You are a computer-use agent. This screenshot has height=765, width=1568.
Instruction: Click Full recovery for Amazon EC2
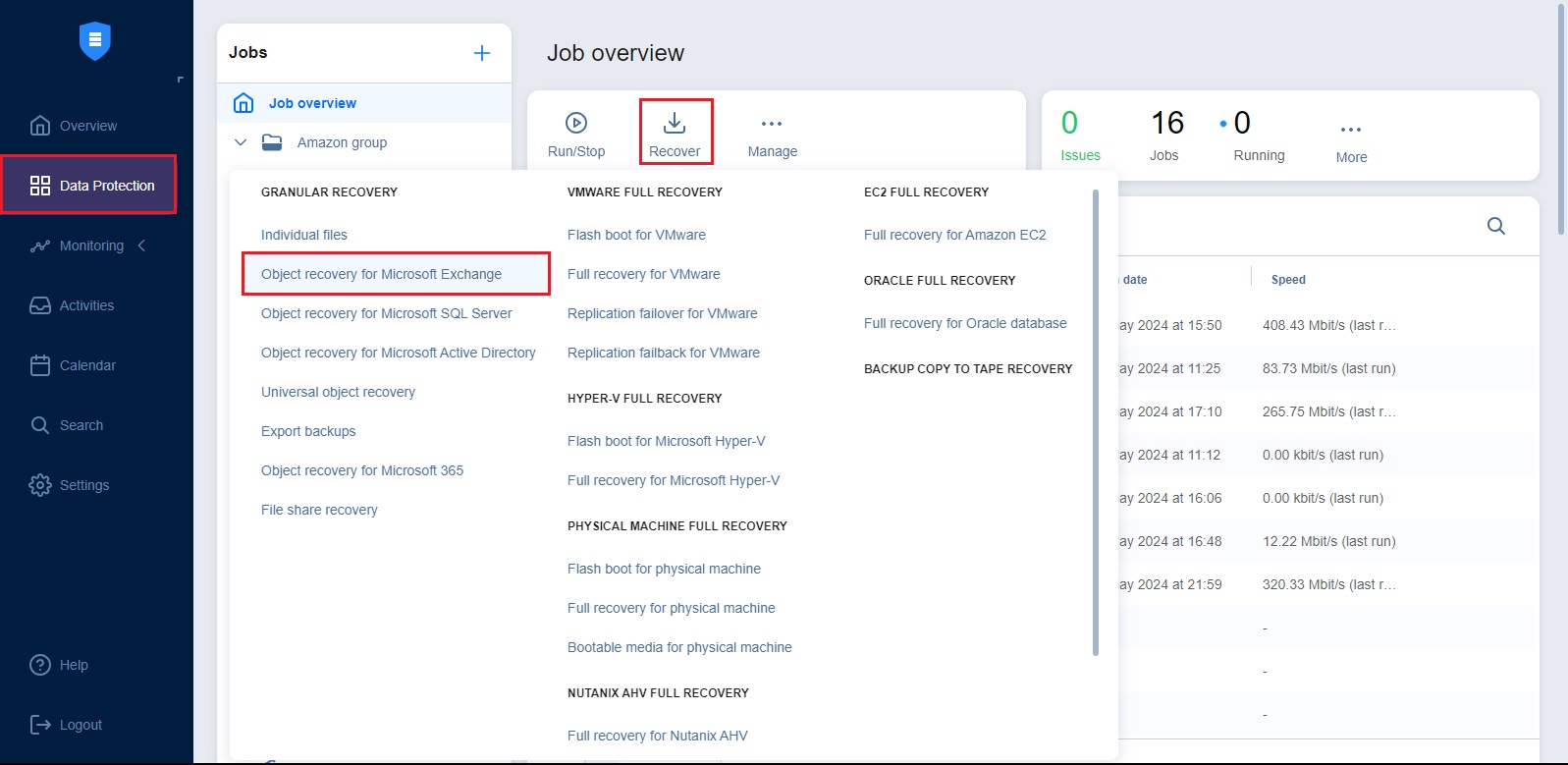(954, 235)
